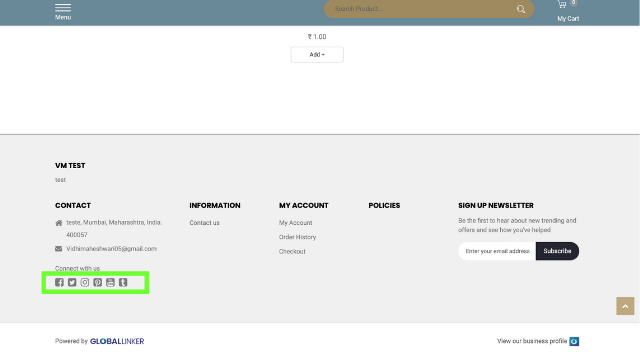Open the Contact us link

coord(204,223)
